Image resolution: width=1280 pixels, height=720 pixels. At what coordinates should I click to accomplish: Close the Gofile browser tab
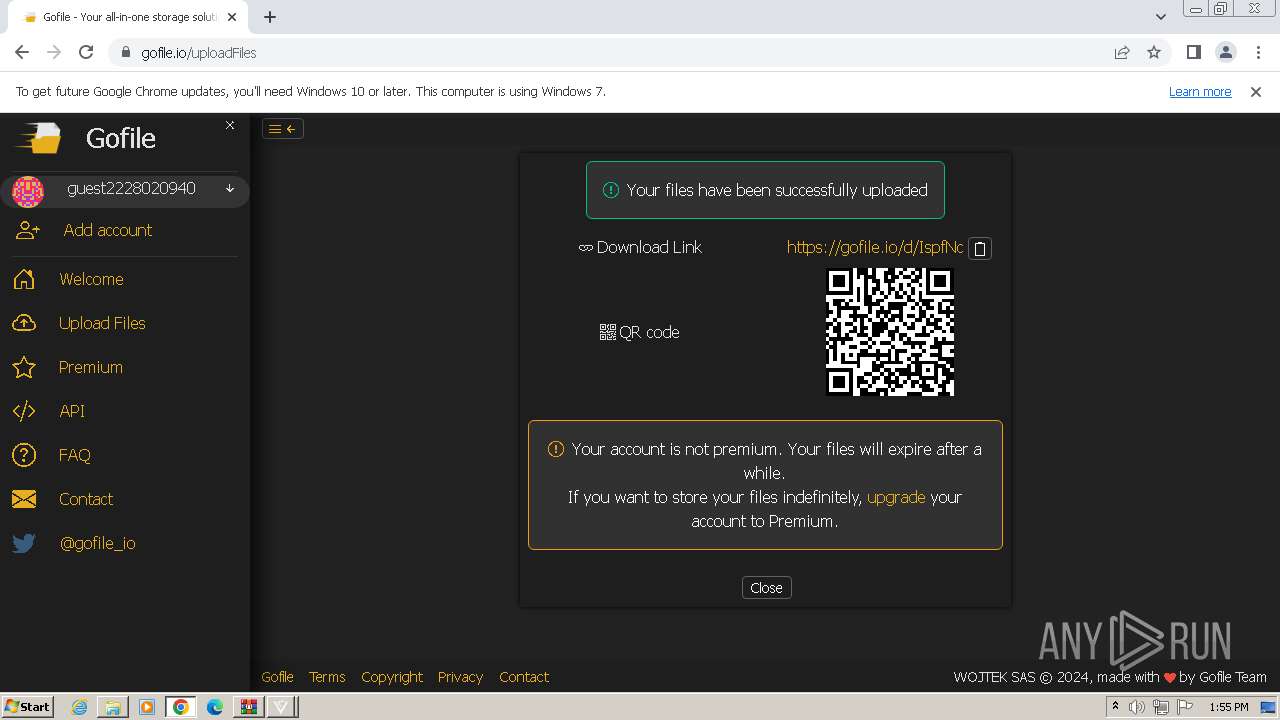tap(233, 17)
